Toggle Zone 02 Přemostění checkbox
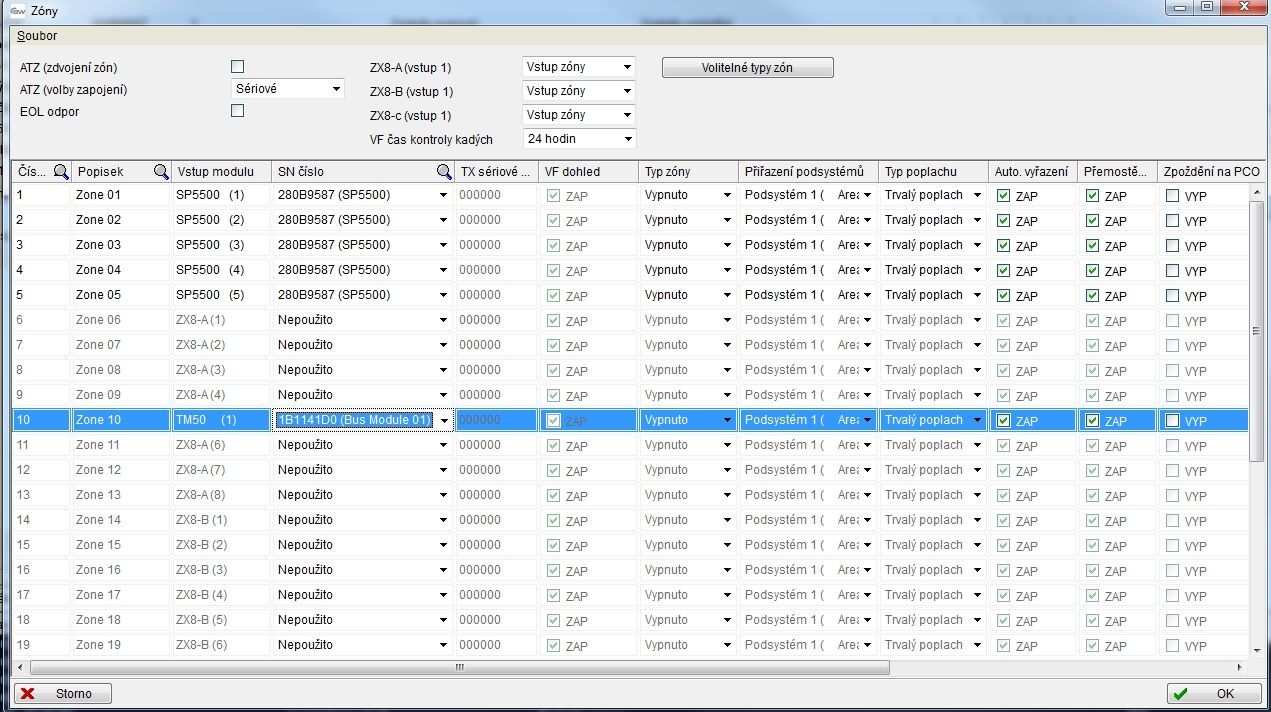The height and width of the screenshot is (712, 1271). point(1092,221)
